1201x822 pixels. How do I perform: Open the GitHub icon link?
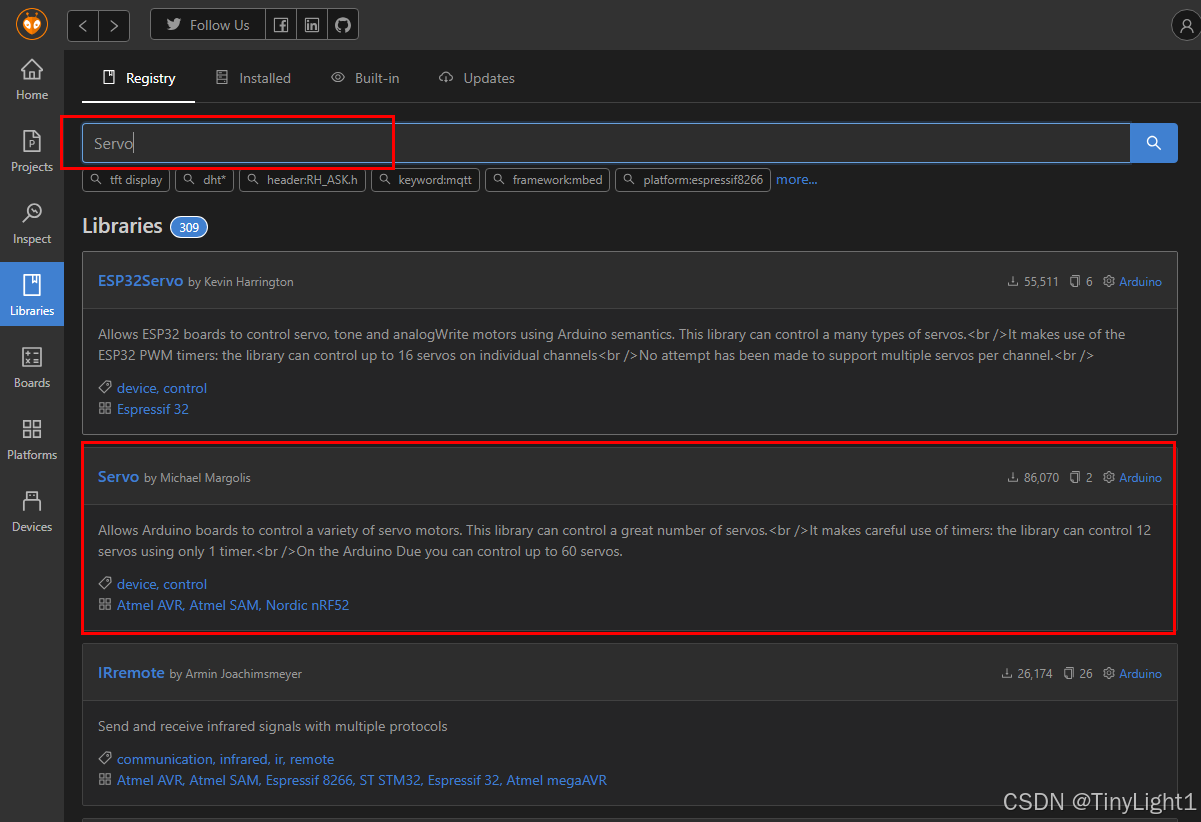click(x=343, y=25)
